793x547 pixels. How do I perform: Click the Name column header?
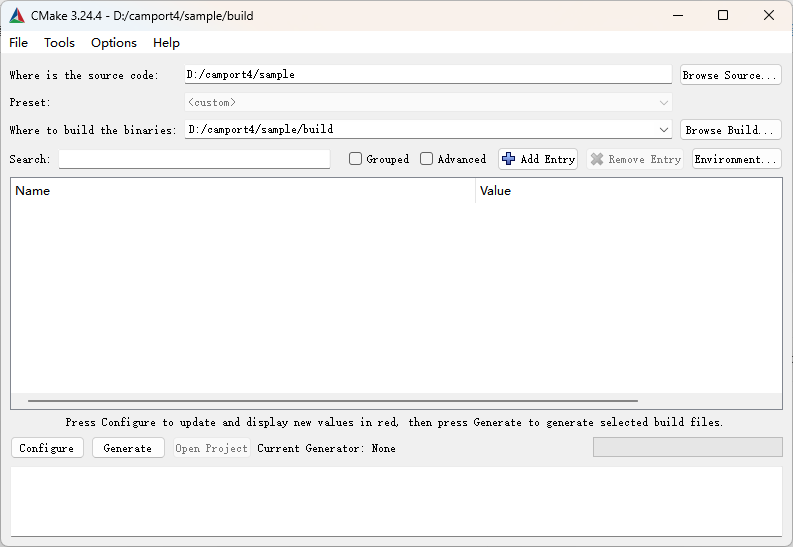pos(243,191)
